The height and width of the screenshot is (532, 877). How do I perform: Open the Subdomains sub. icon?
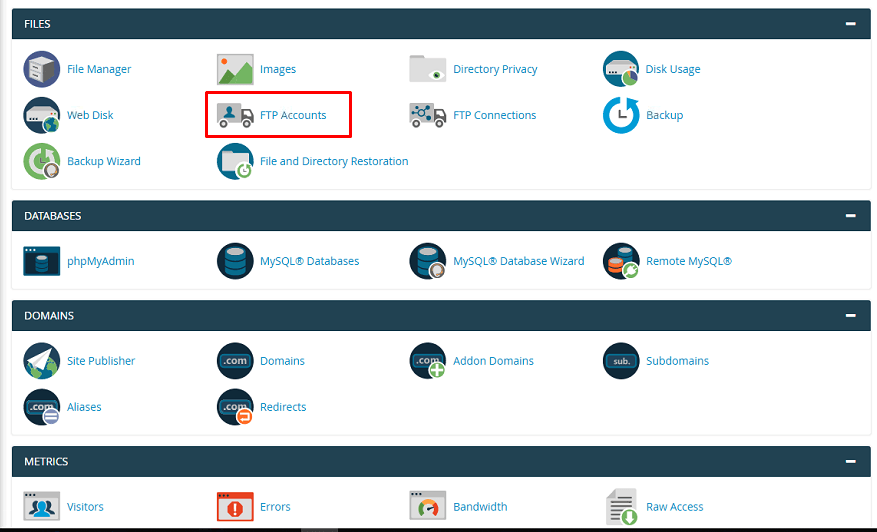[621, 361]
